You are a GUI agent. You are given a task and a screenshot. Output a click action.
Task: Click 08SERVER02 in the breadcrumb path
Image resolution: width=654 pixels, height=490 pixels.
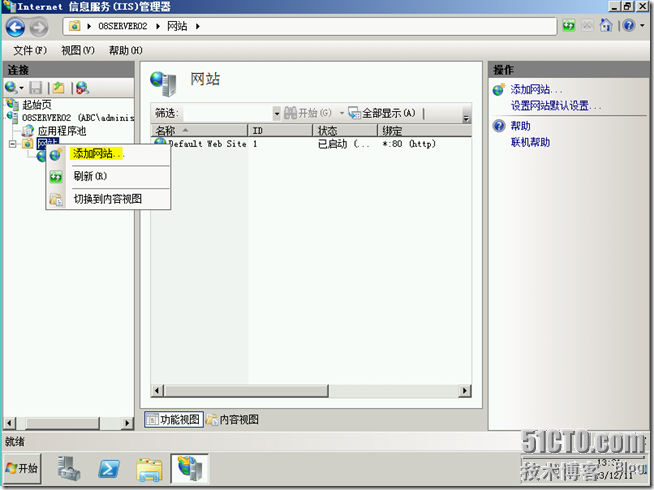coord(123,26)
